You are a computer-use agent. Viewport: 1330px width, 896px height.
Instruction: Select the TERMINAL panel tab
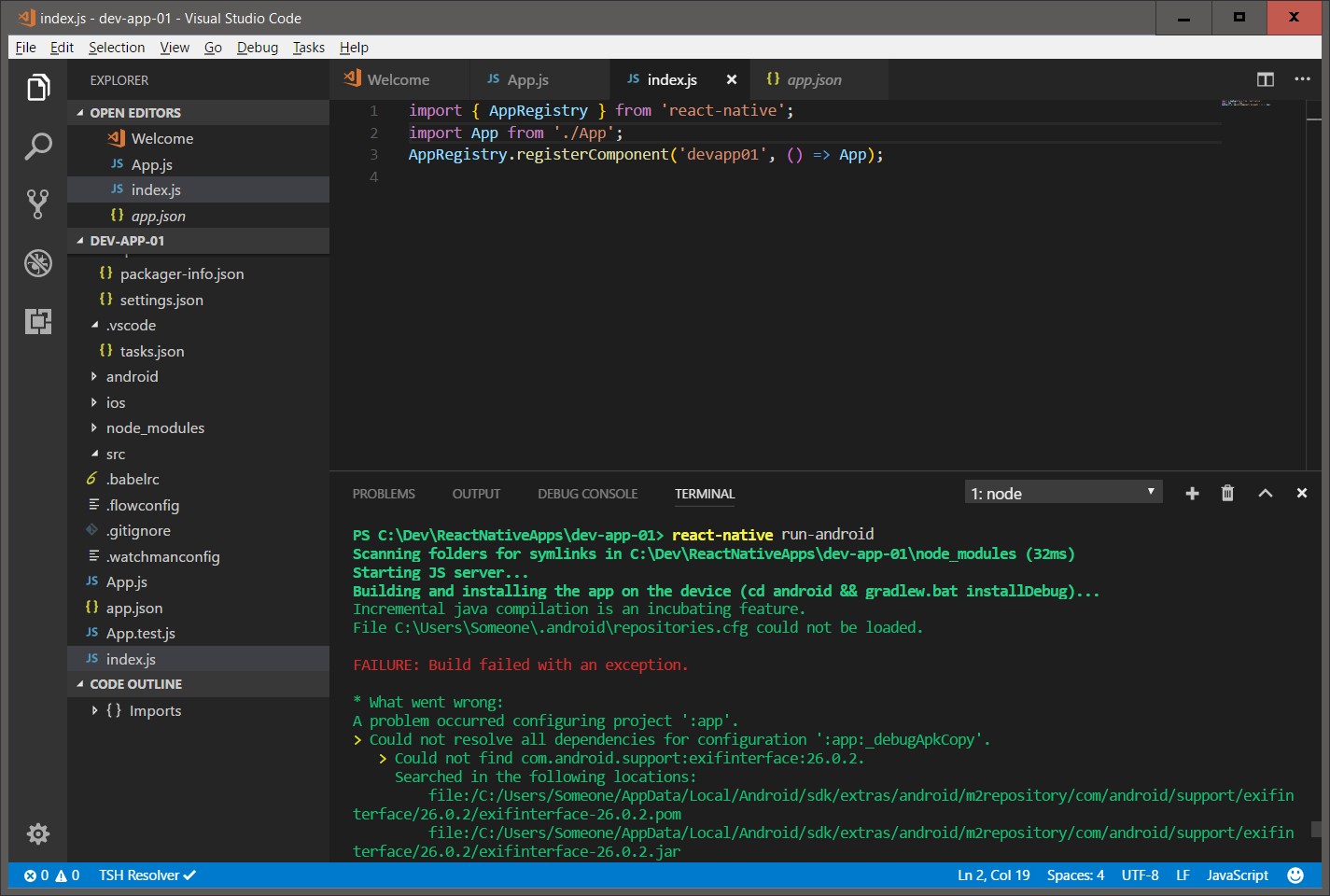[705, 494]
